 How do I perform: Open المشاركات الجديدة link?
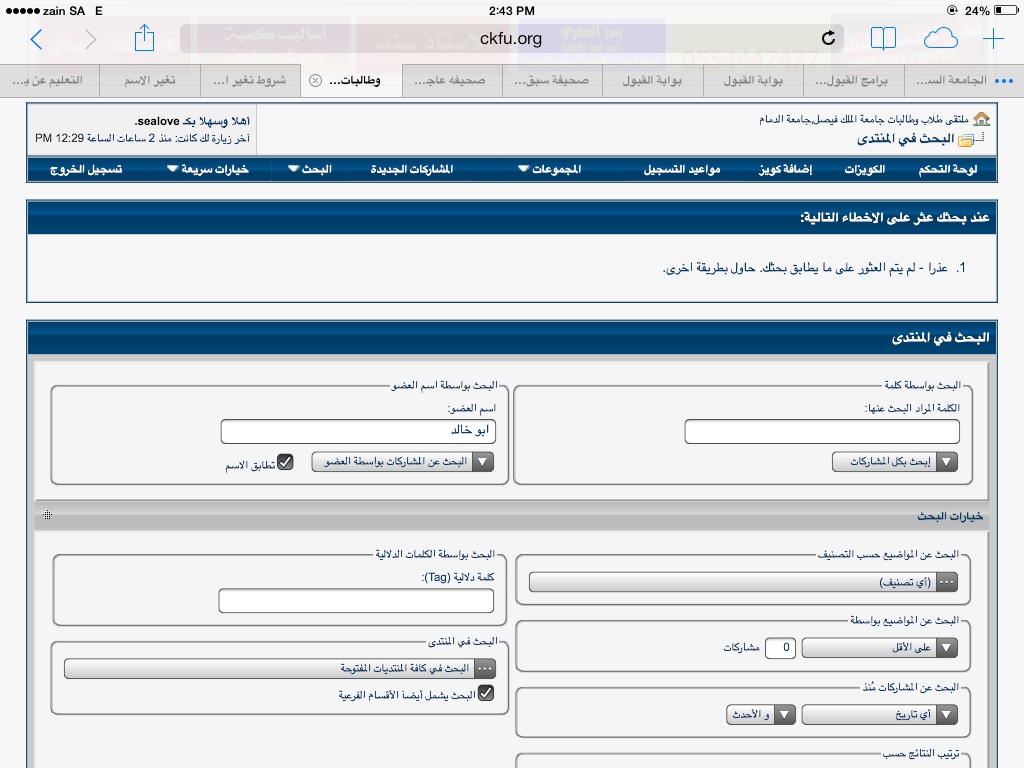[x=411, y=169]
